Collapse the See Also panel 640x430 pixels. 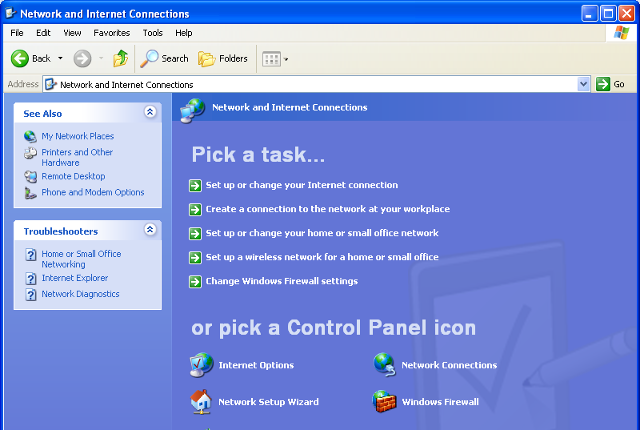coord(150,111)
